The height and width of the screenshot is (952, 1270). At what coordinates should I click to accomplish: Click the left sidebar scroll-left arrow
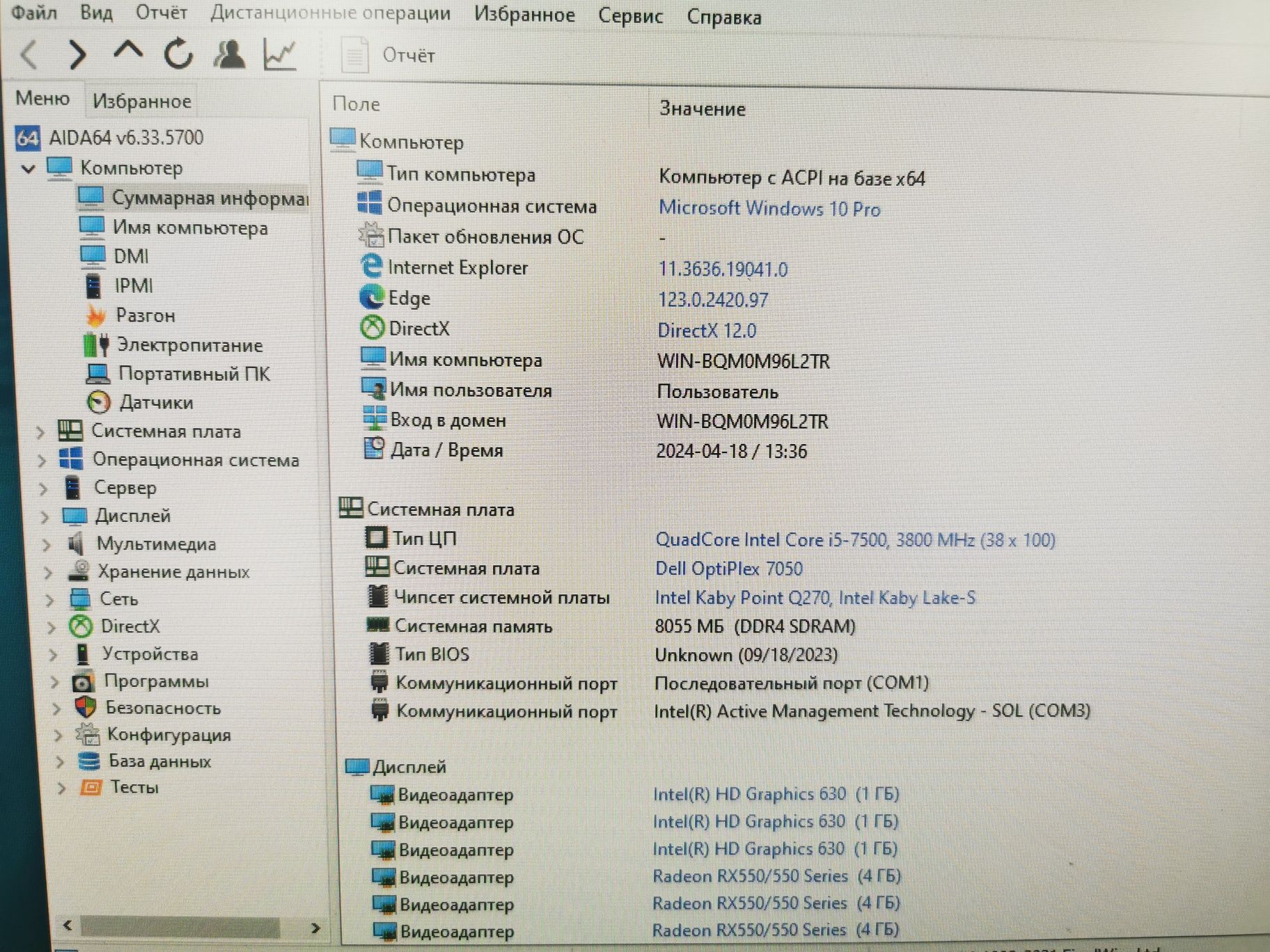[x=68, y=926]
